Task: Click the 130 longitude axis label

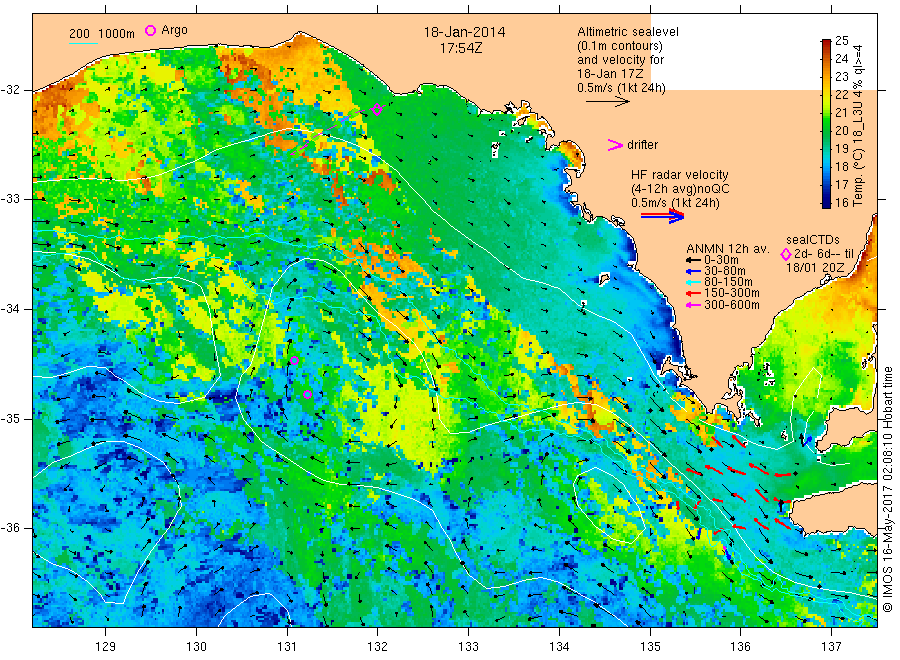Action: pyautogui.click(x=196, y=647)
